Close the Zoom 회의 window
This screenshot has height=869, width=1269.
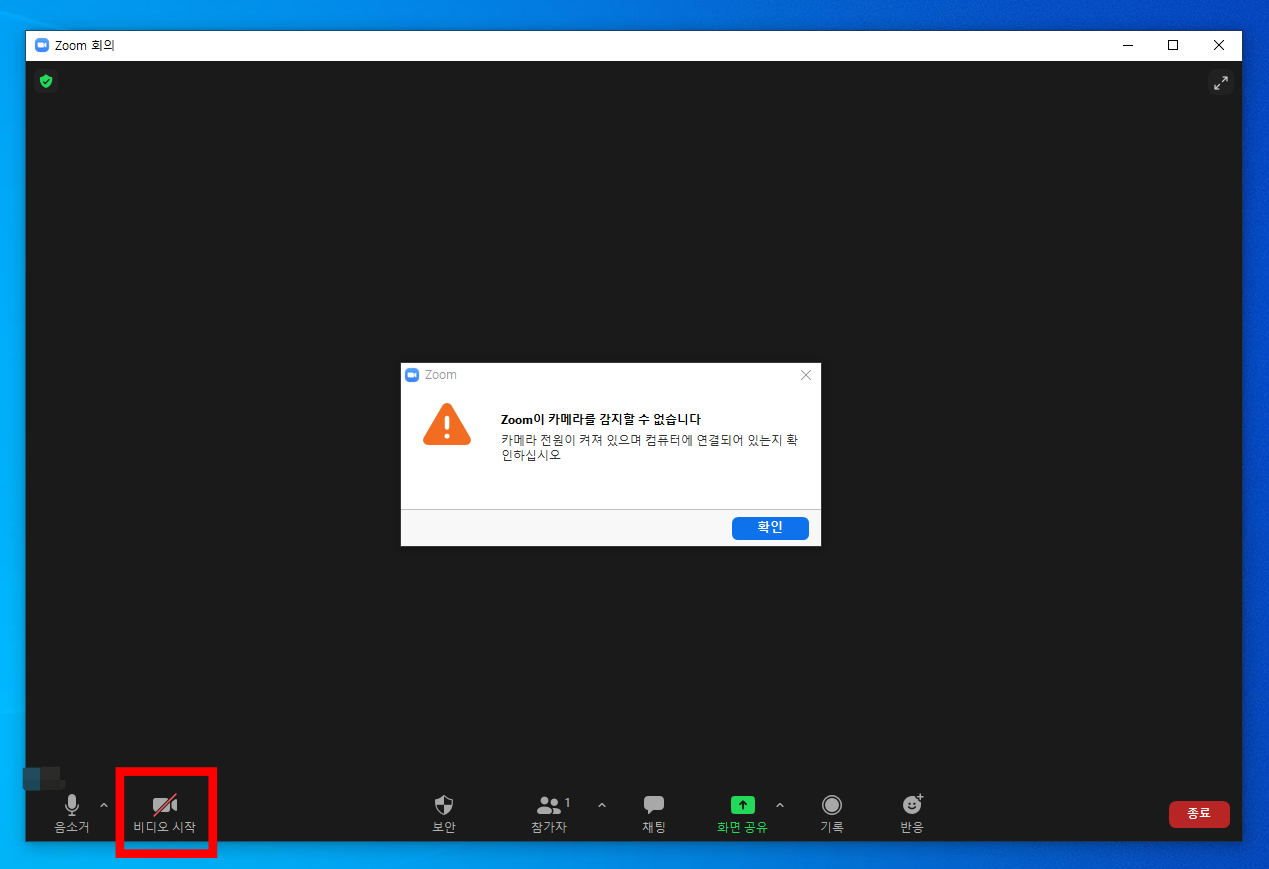click(x=1219, y=45)
